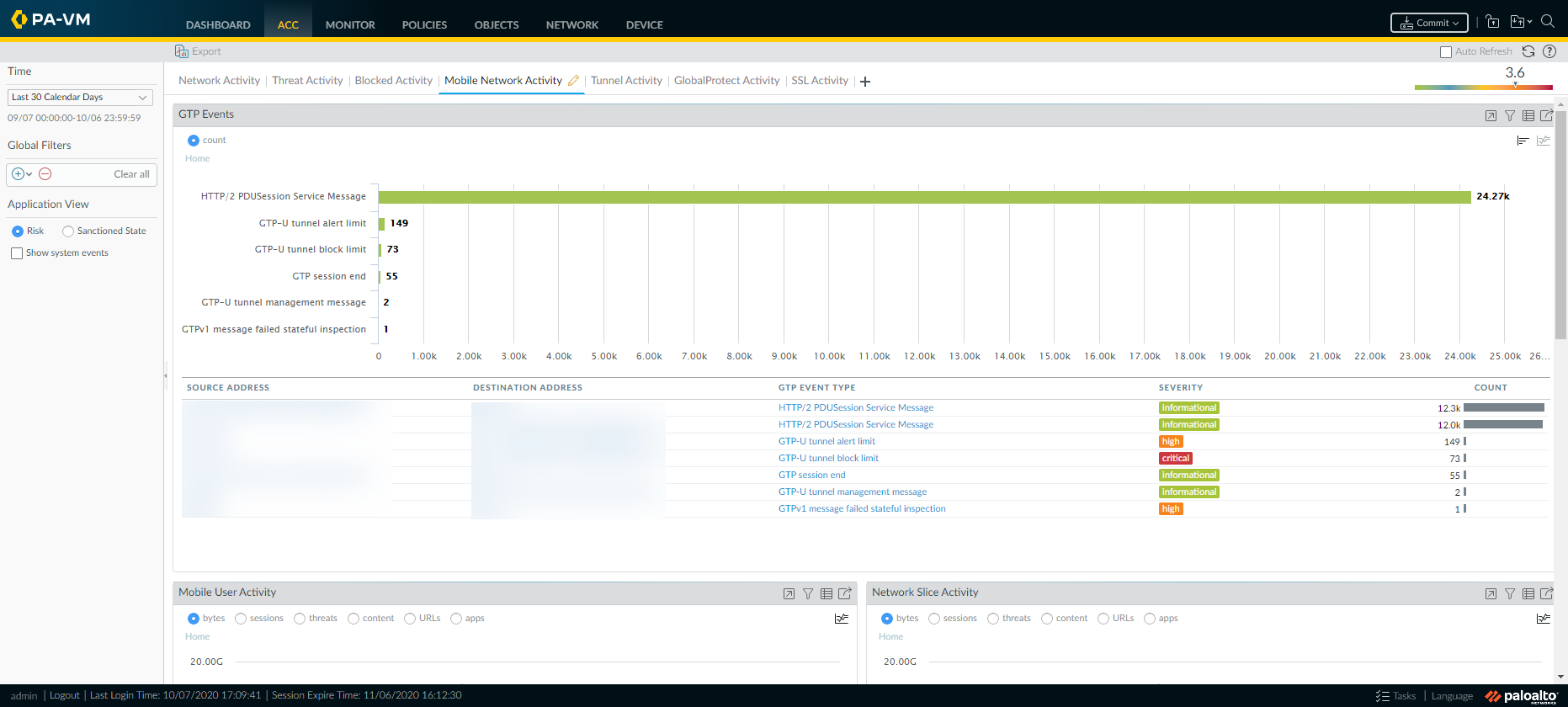The height and width of the screenshot is (707, 1568).
Task: Click the config lock icon in top bar
Action: (1492, 23)
